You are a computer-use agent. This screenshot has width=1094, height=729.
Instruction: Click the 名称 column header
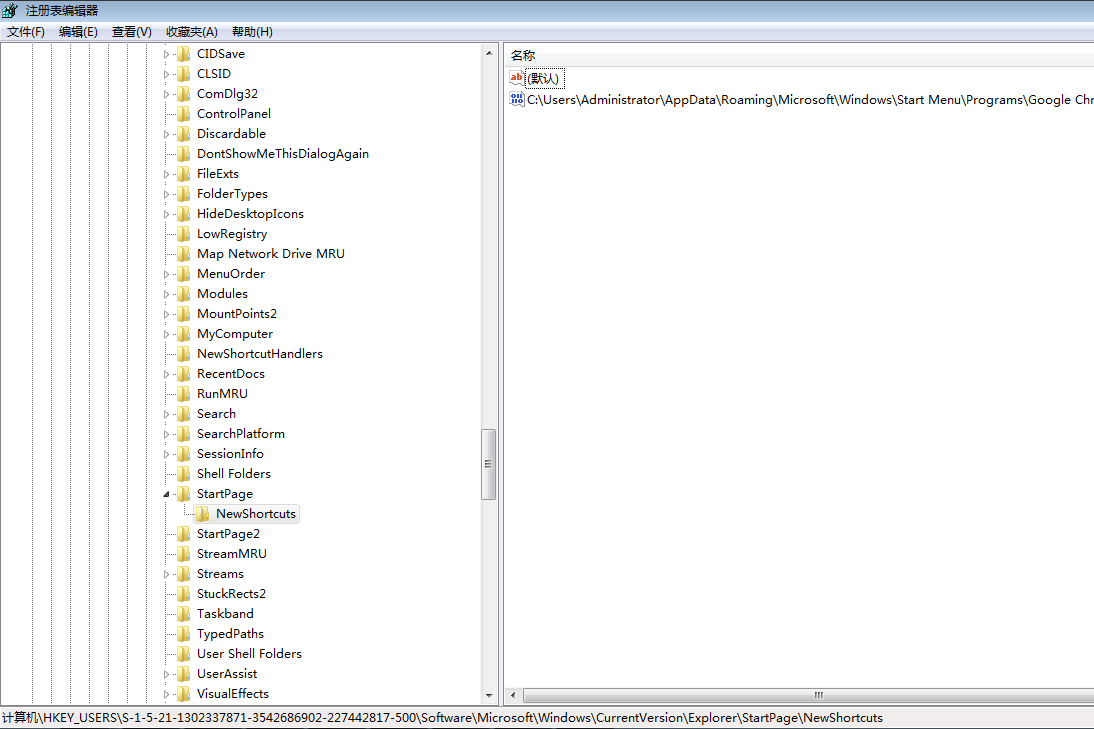(x=523, y=56)
